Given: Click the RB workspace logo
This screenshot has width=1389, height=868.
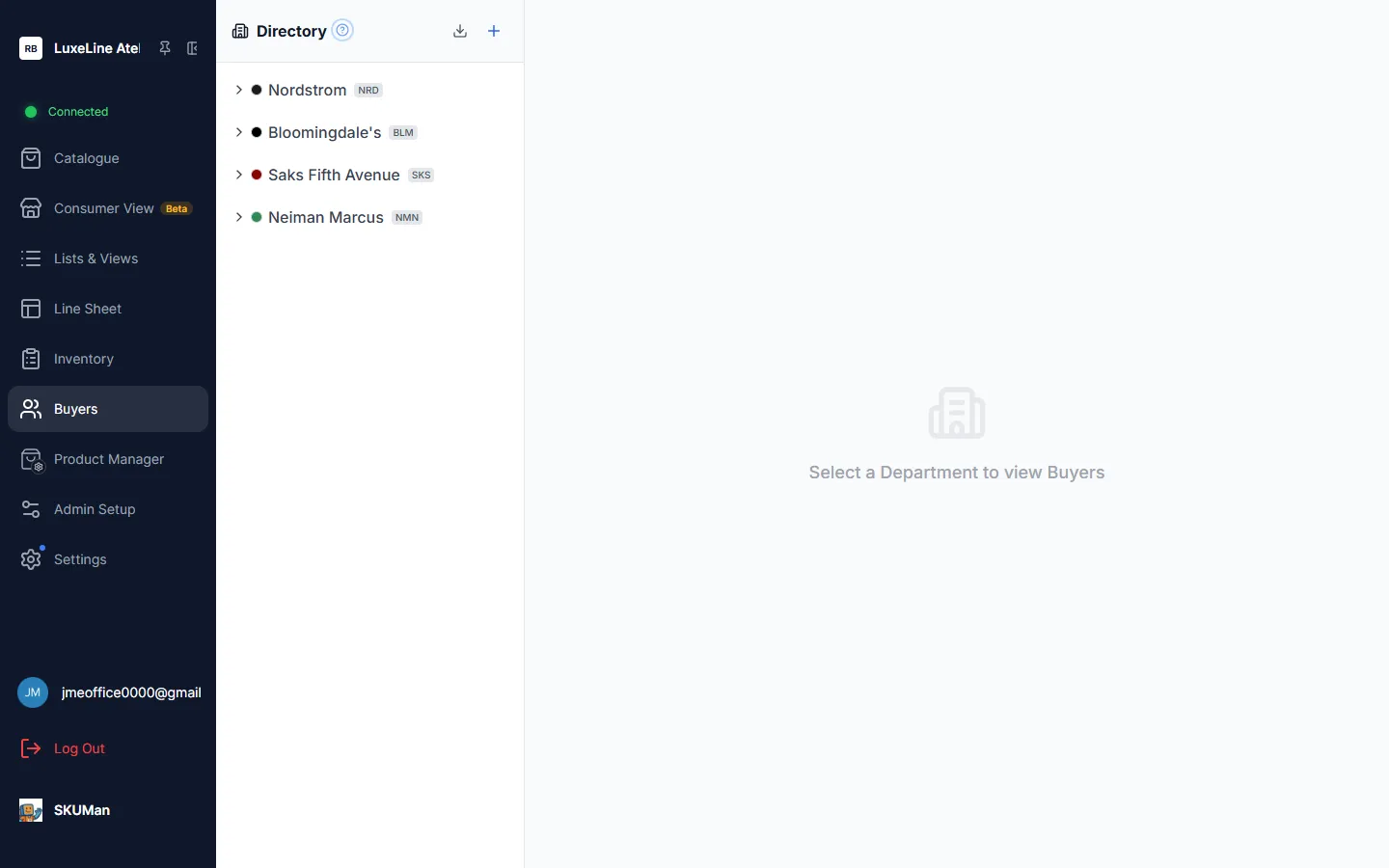Looking at the screenshot, I should tap(31, 48).
